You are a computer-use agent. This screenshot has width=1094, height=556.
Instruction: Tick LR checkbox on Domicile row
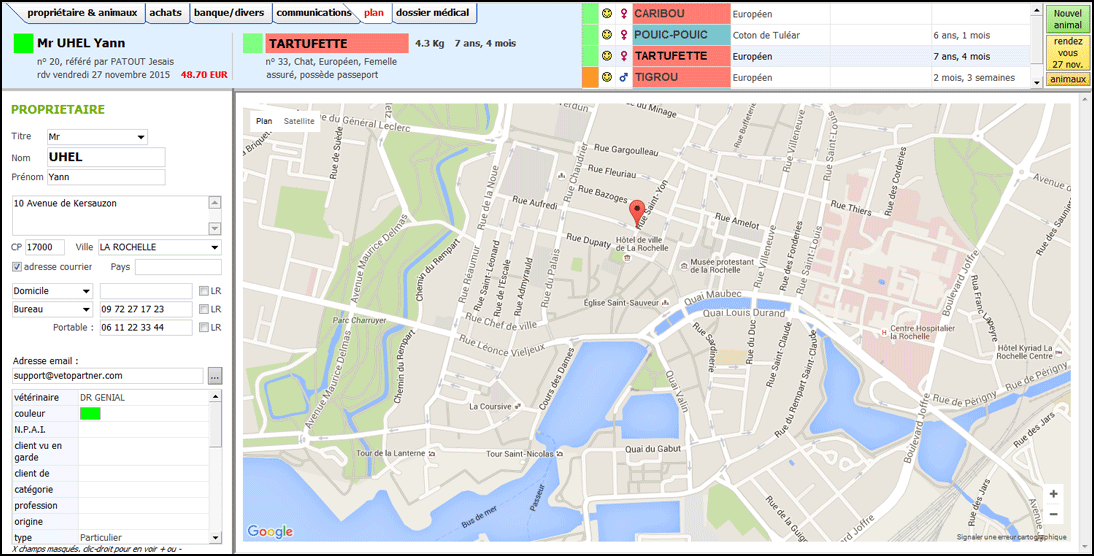click(204, 291)
